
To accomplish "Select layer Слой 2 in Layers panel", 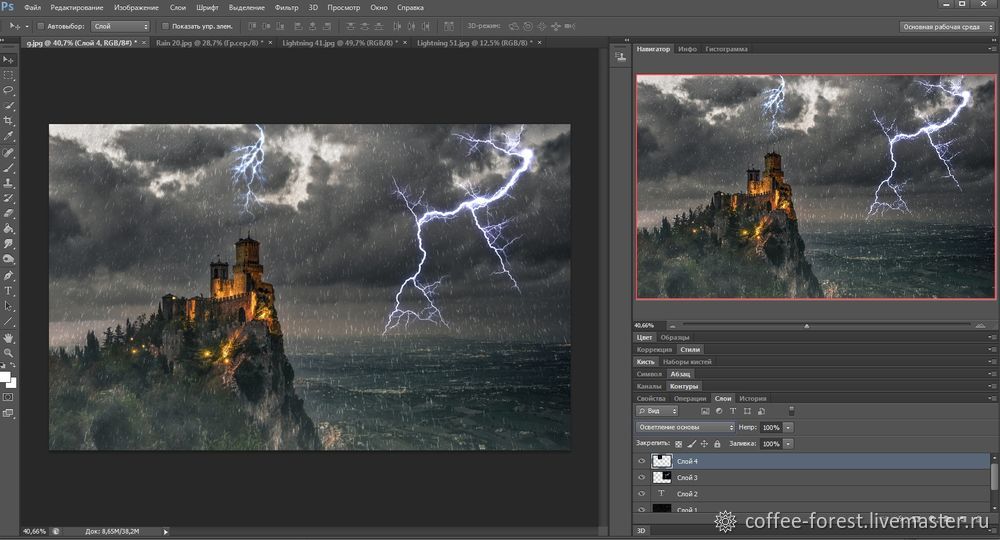I will click(687, 494).
